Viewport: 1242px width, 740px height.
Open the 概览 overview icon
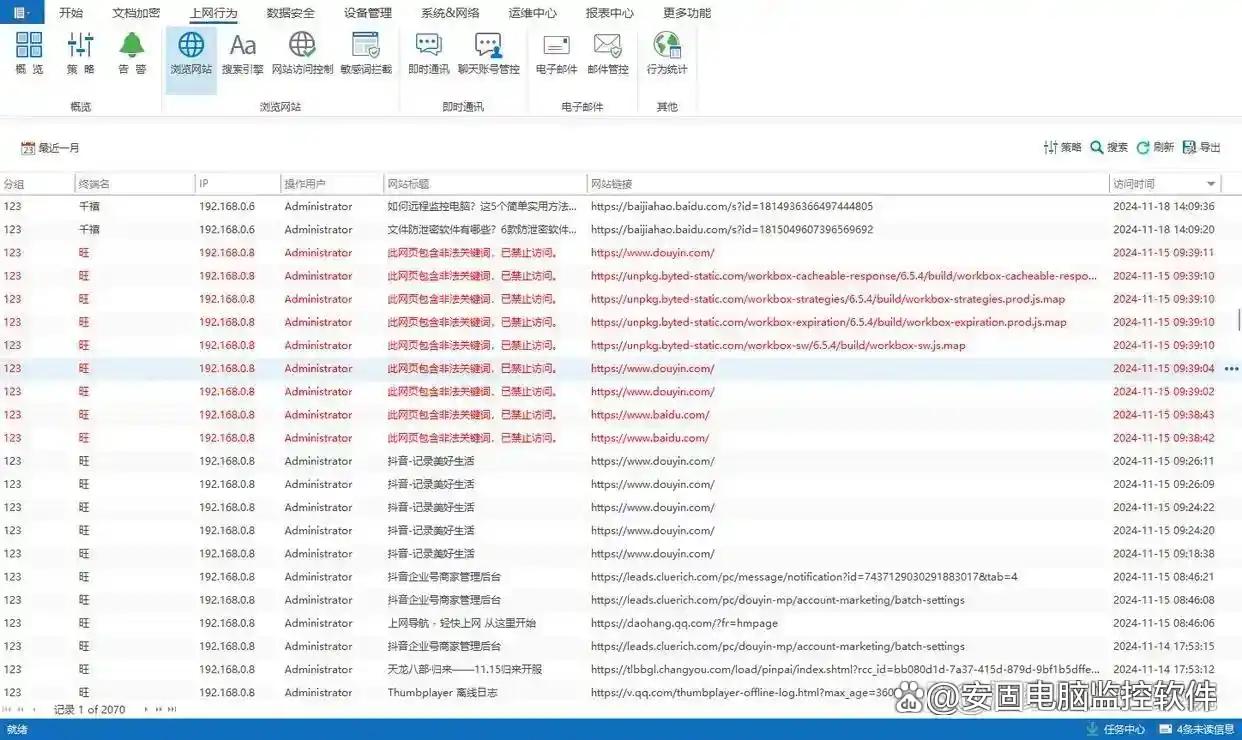click(30, 54)
